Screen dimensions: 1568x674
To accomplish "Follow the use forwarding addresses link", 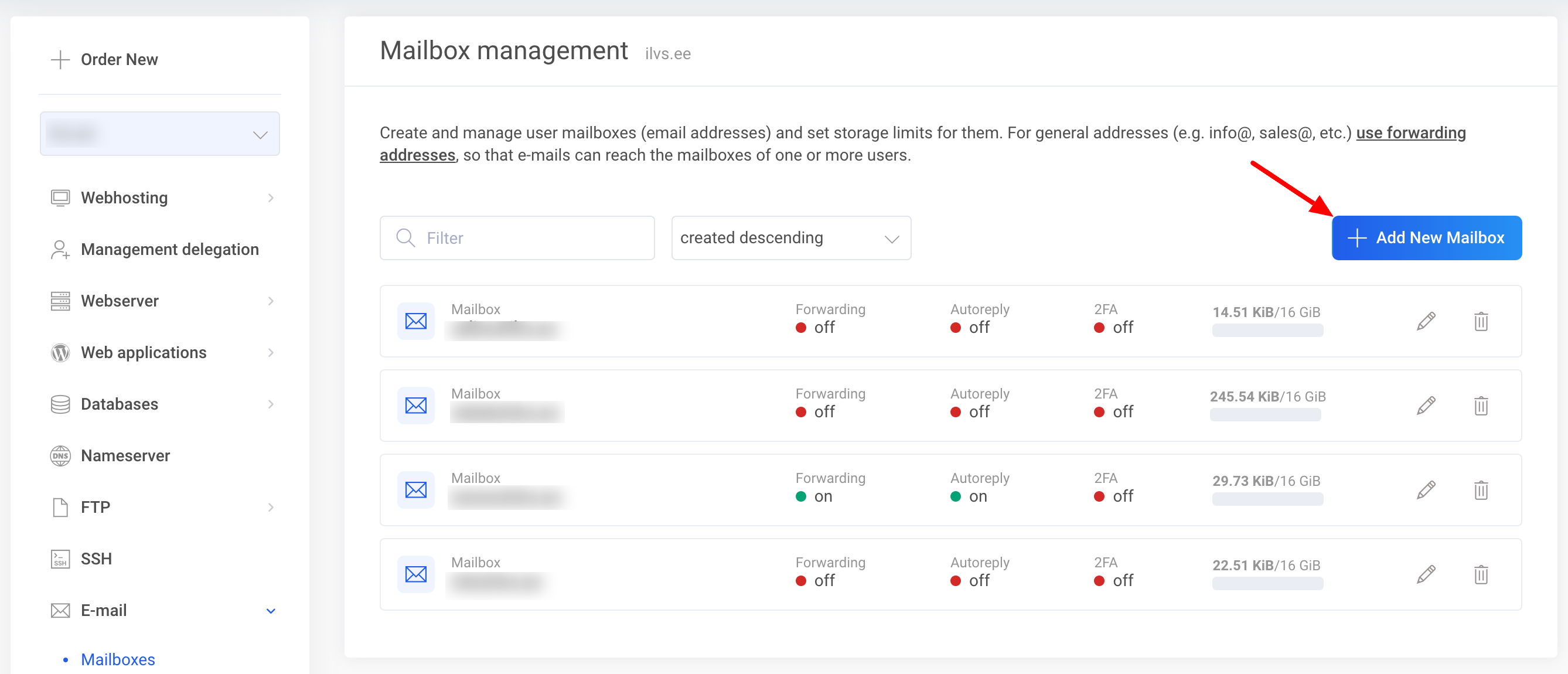I will 1410,132.
